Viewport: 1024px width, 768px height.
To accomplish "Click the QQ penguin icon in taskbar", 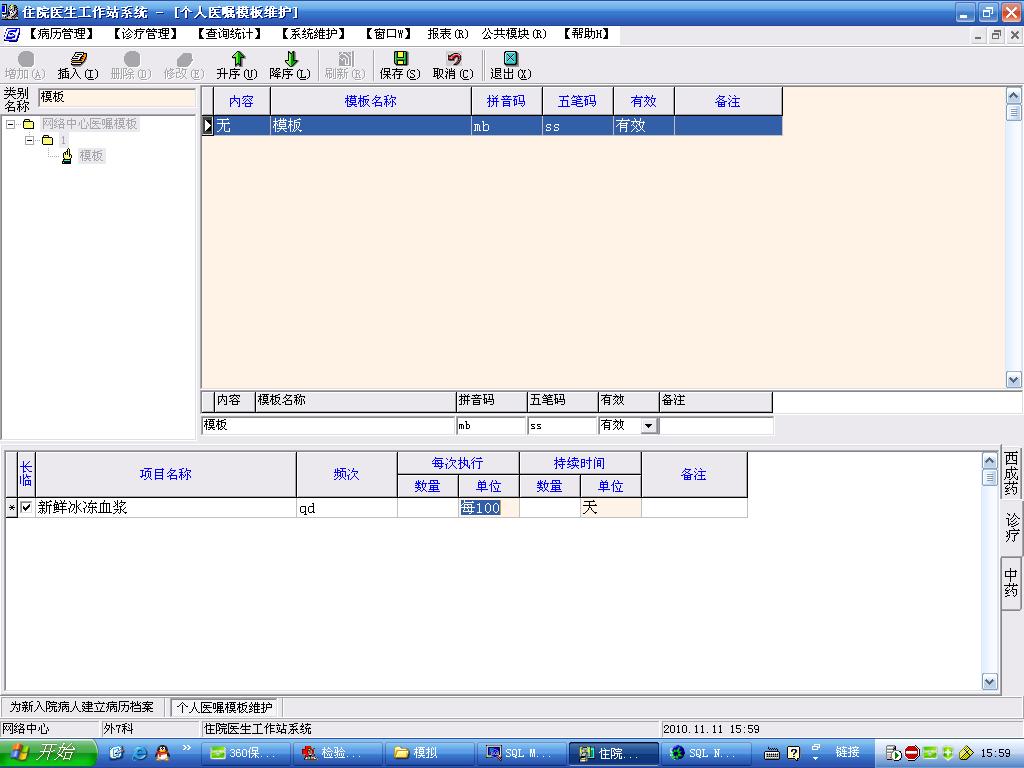I will tap(162, 752).
